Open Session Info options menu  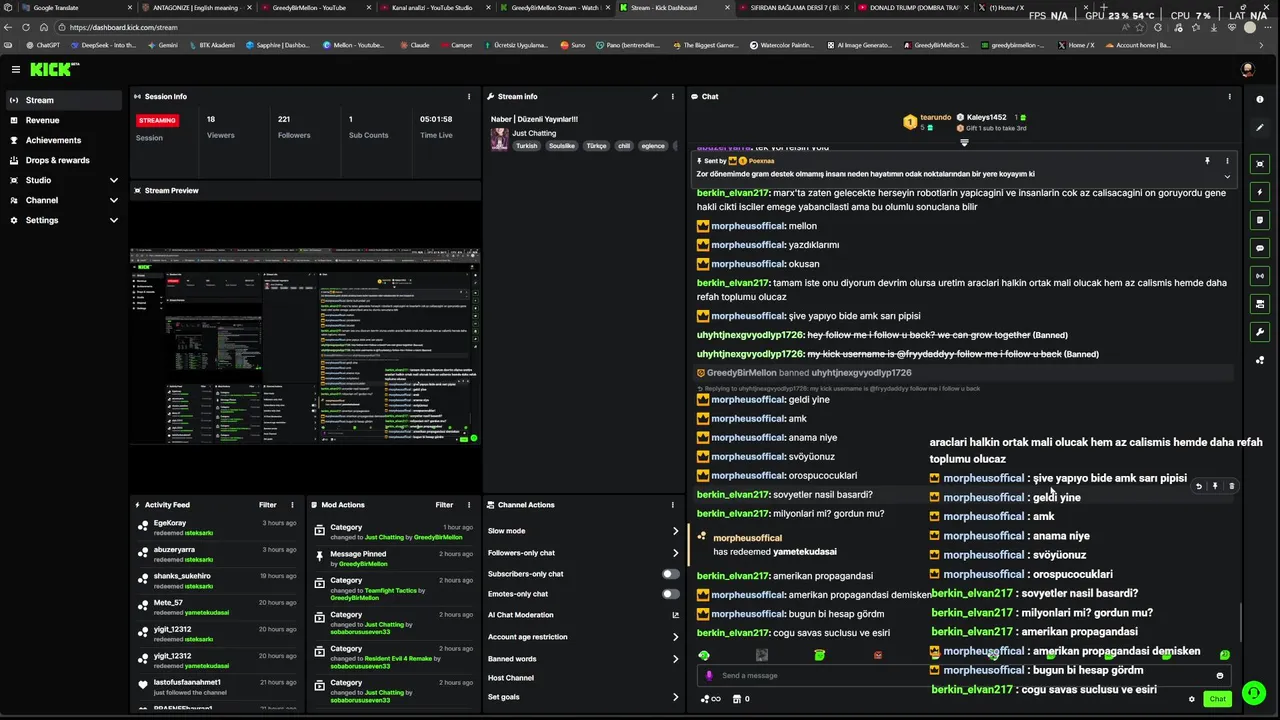pyautogui.click(x=469, y=97)
